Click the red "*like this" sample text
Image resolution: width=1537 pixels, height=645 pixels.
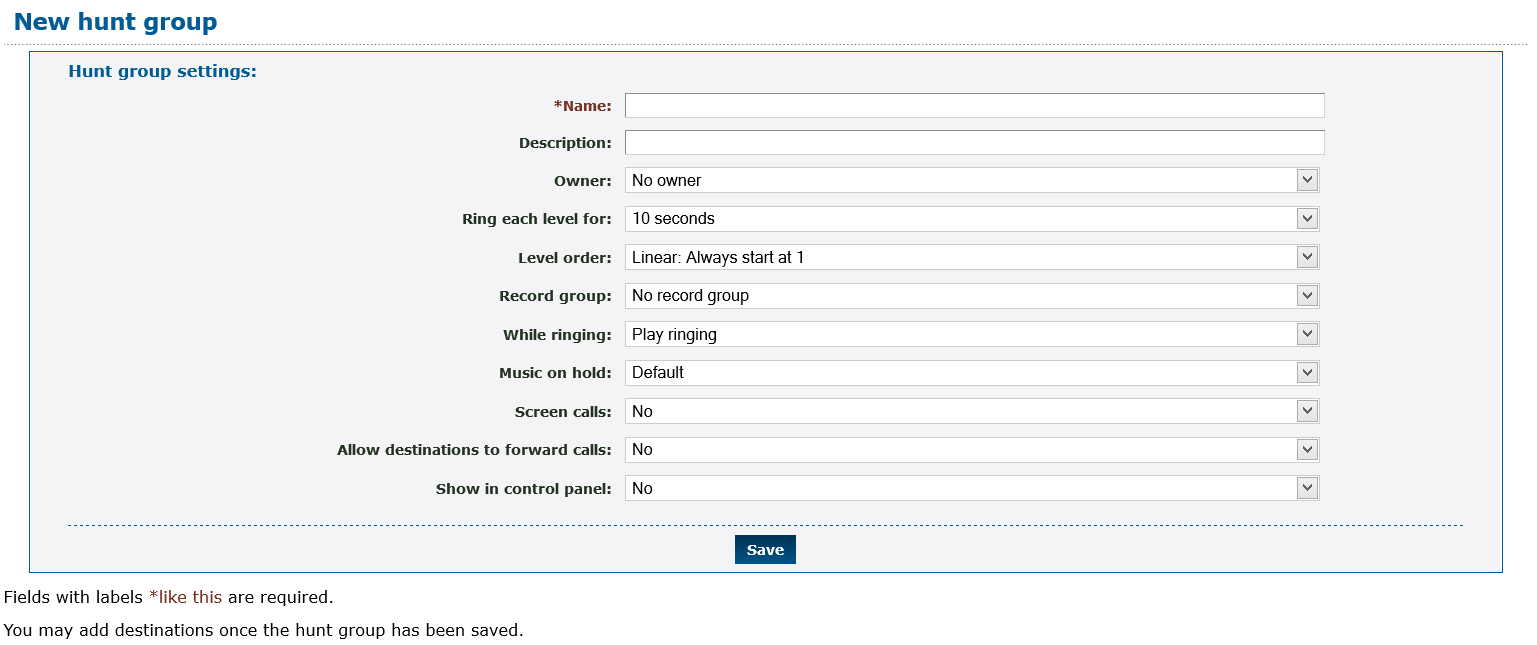pyautogui.click(x=185, y=598)
